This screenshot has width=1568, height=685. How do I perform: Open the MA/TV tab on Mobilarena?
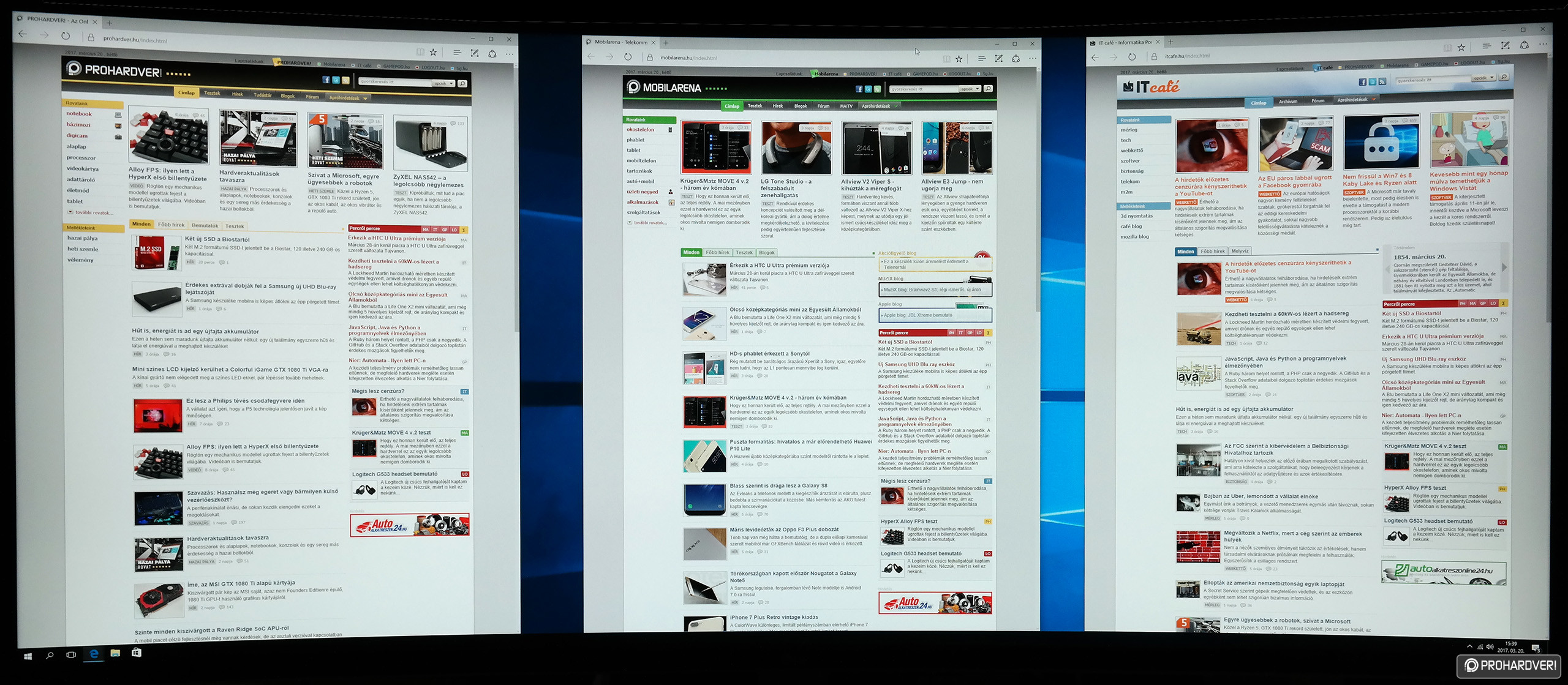coord(846,107)
